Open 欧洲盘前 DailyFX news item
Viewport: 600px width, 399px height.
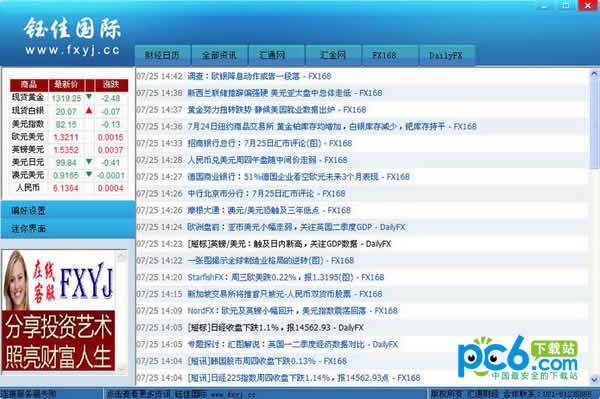[296, 227]
